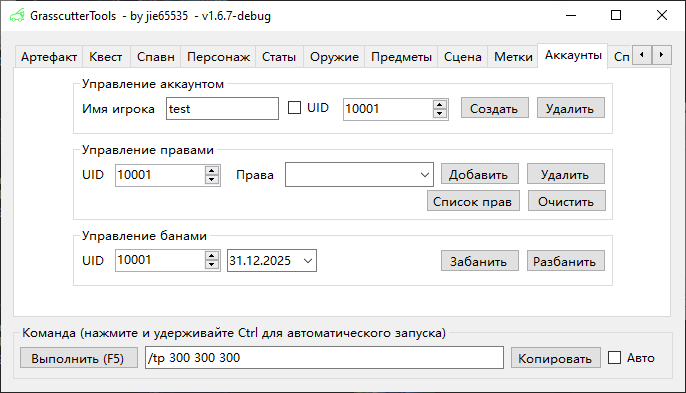Minimize the GrasscutterTools window
Image resolution: width=686 pixels, height=393 pixels.
click(570, 16)
